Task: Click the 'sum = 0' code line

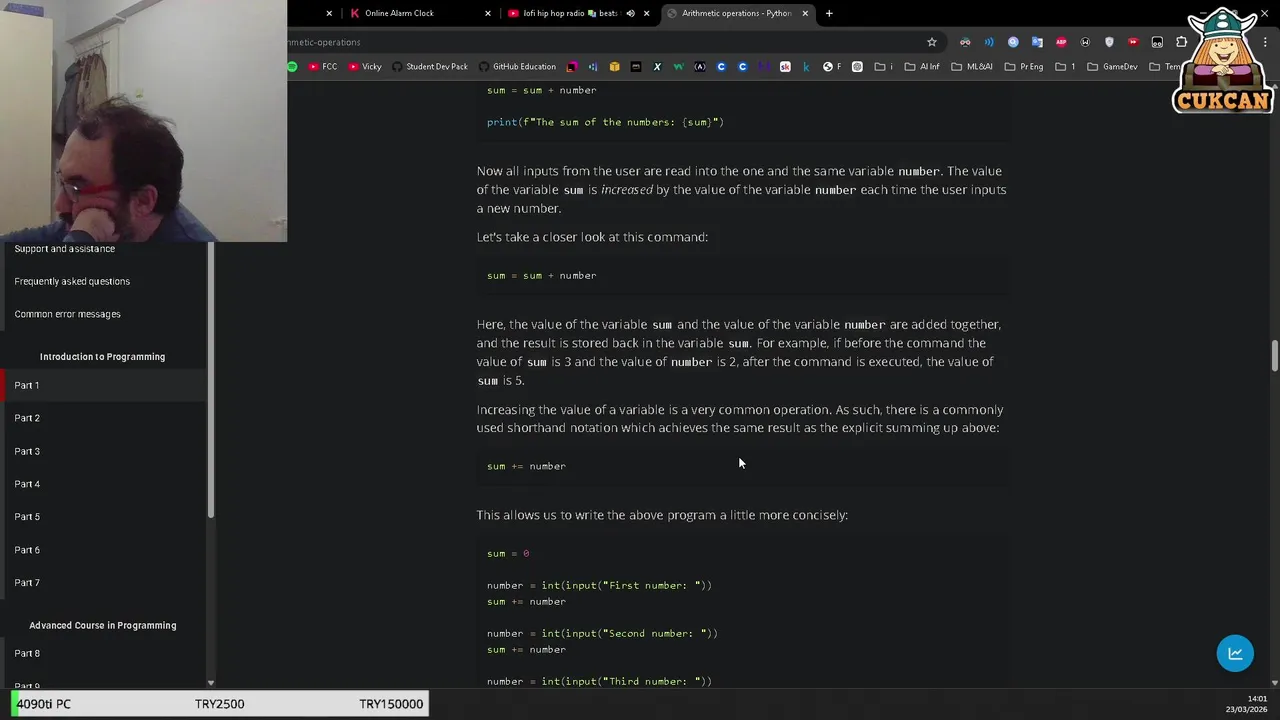Action: tap(508, 553)
